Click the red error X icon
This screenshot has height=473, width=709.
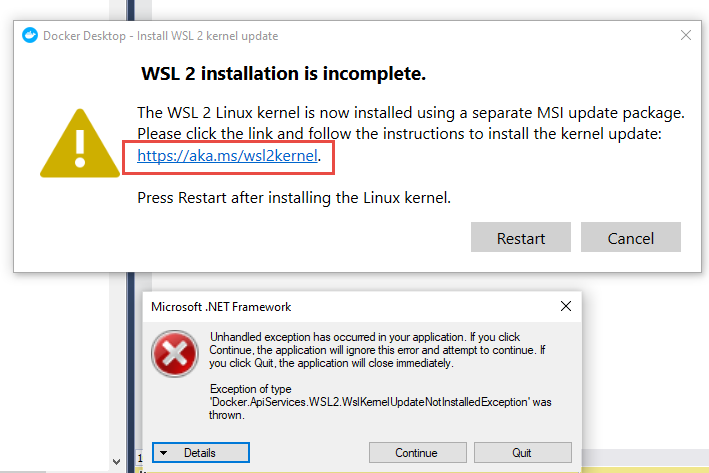coord(175,354)
